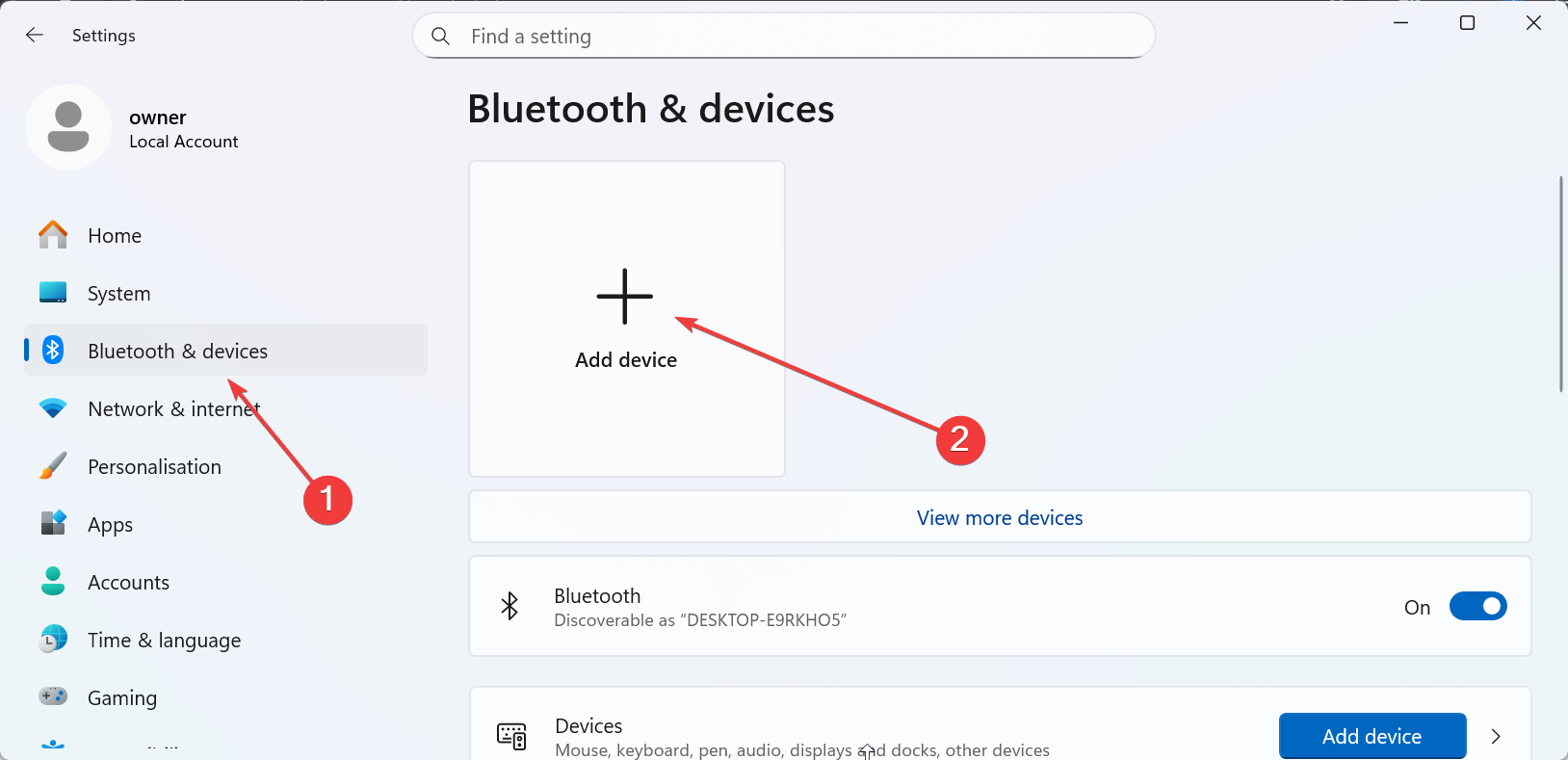
Task: Expand the Devices row chevron
Action: click(x=1496, y=736)
